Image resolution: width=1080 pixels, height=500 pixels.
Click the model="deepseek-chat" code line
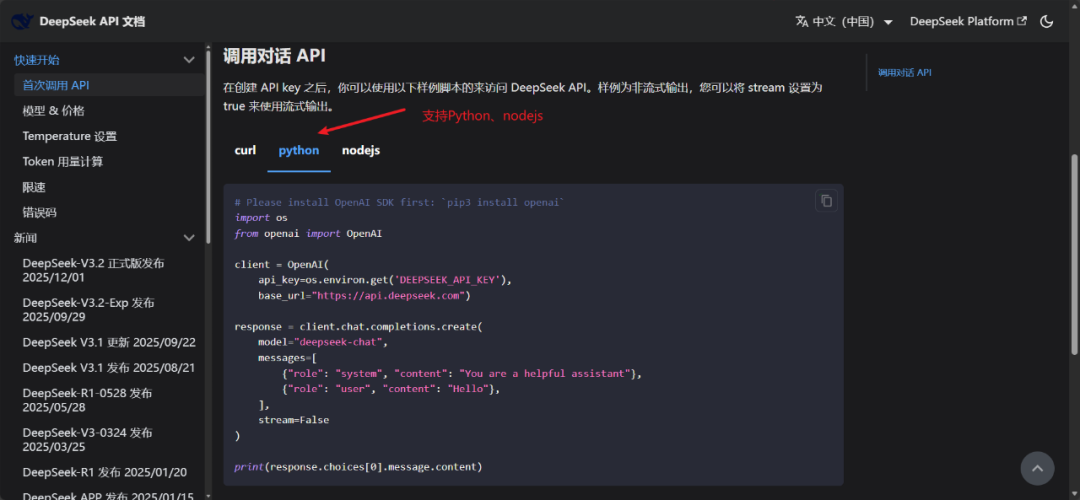point(324,342)
